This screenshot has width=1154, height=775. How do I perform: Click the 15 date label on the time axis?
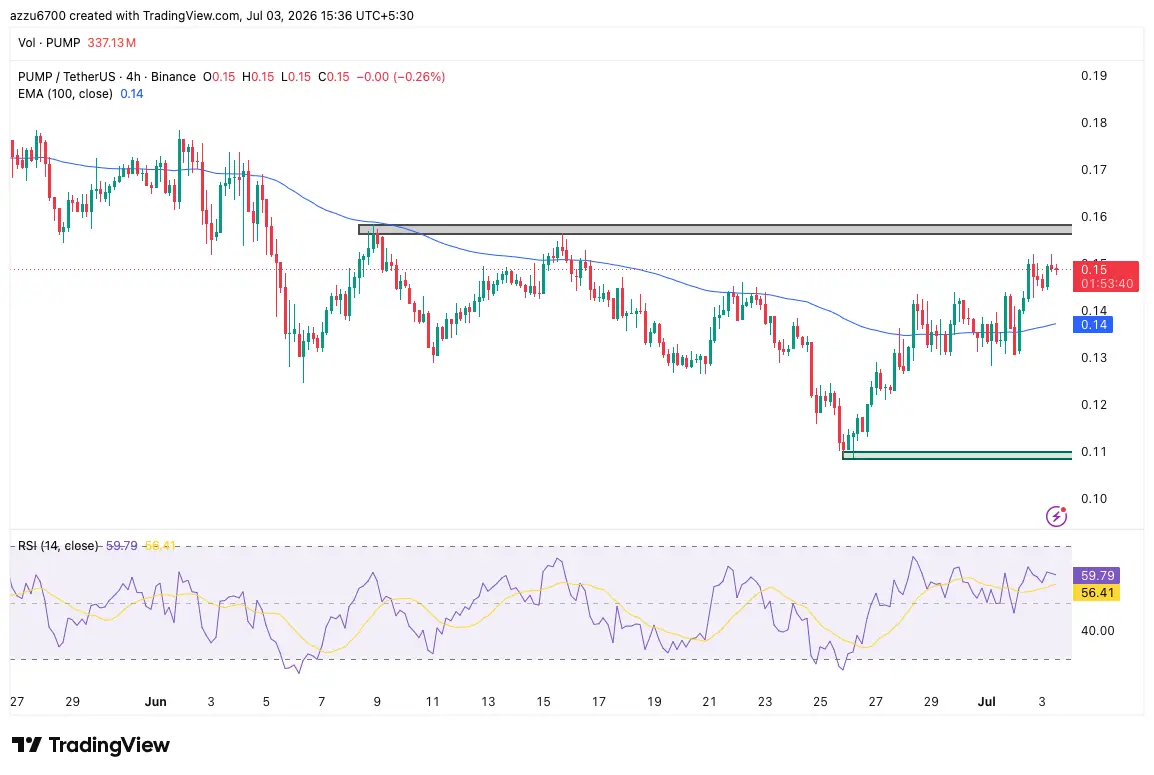pos(543,701)
